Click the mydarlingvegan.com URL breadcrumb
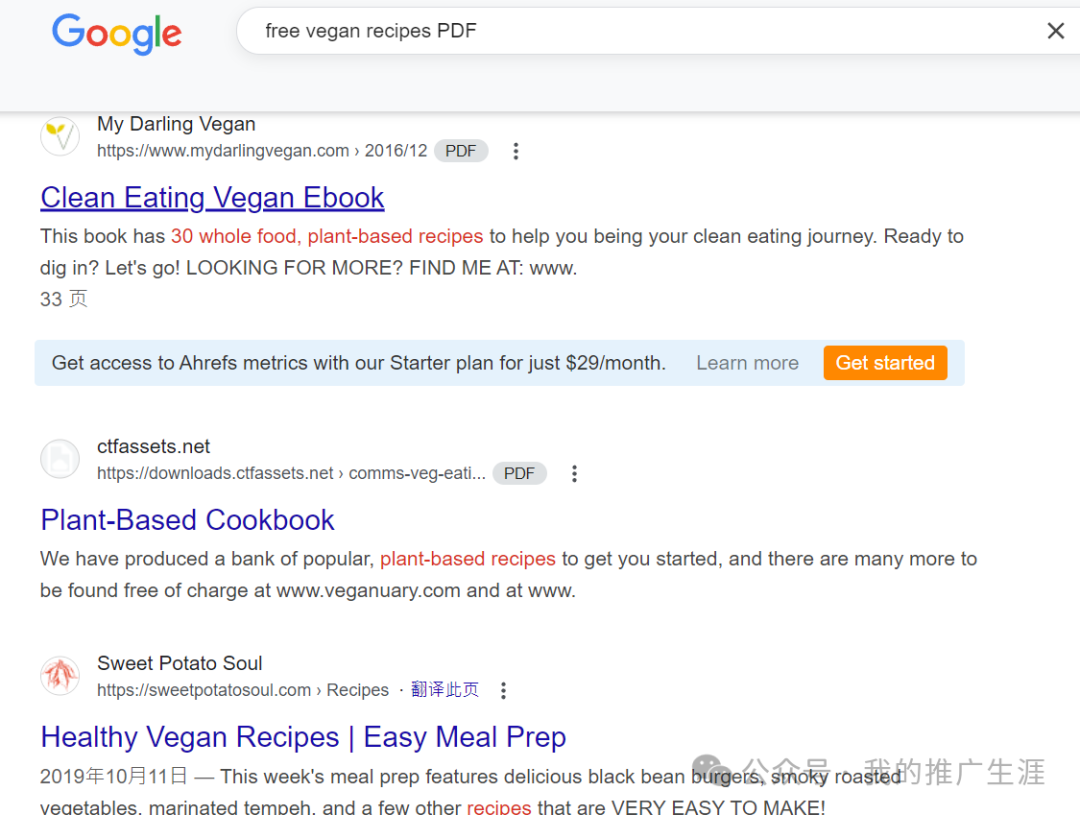 (262, 151)
